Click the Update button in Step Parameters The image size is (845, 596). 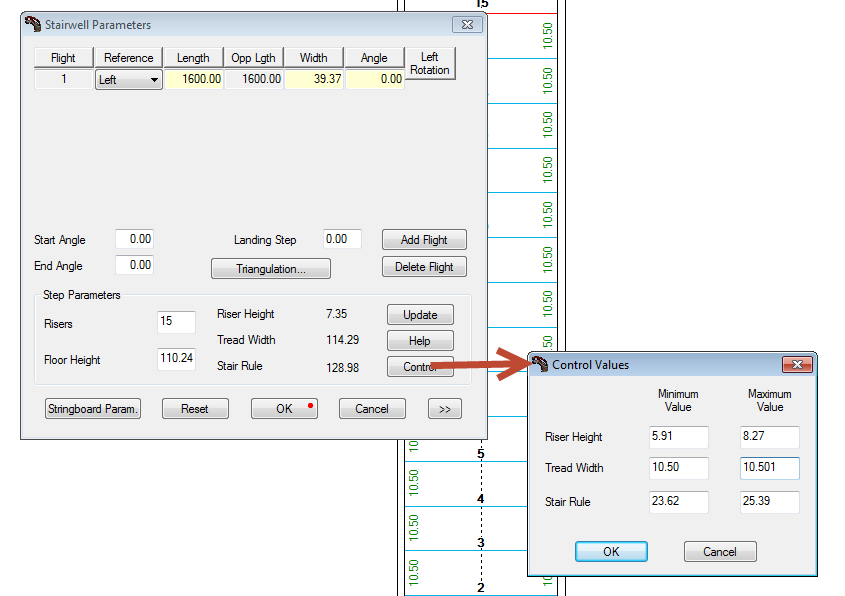pos(420,315)
